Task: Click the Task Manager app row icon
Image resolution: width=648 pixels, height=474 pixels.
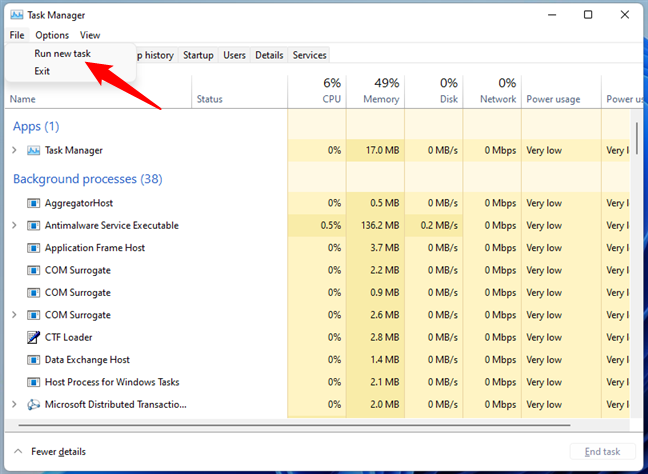Action: point(33,150)
